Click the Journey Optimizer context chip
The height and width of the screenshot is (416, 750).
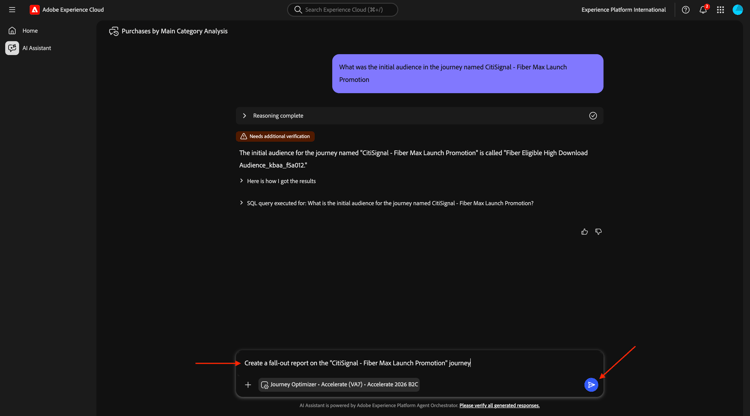tap(339, 384)
